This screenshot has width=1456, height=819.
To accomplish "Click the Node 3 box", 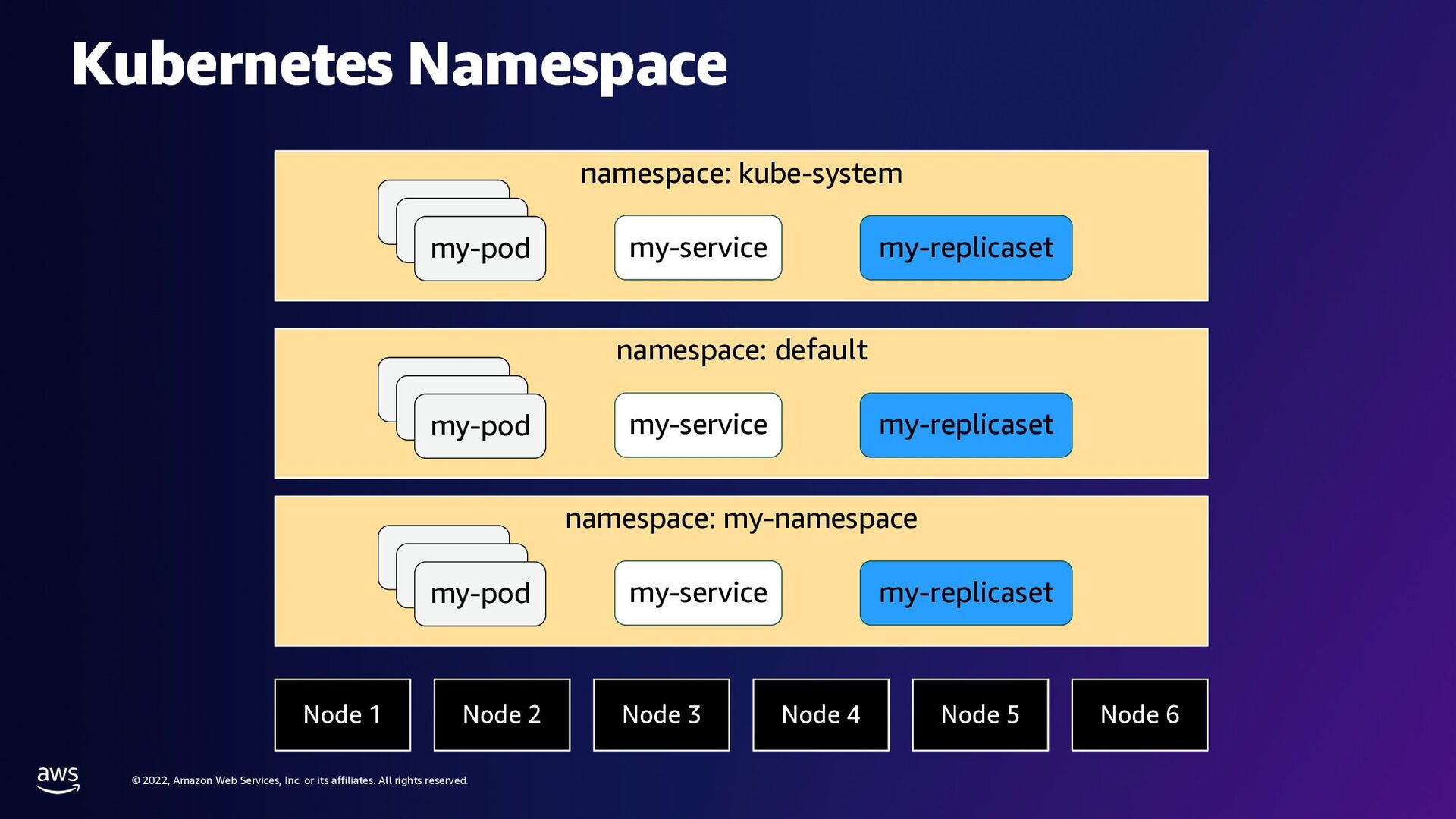I will pyautogui.click(x=661, y=714).
